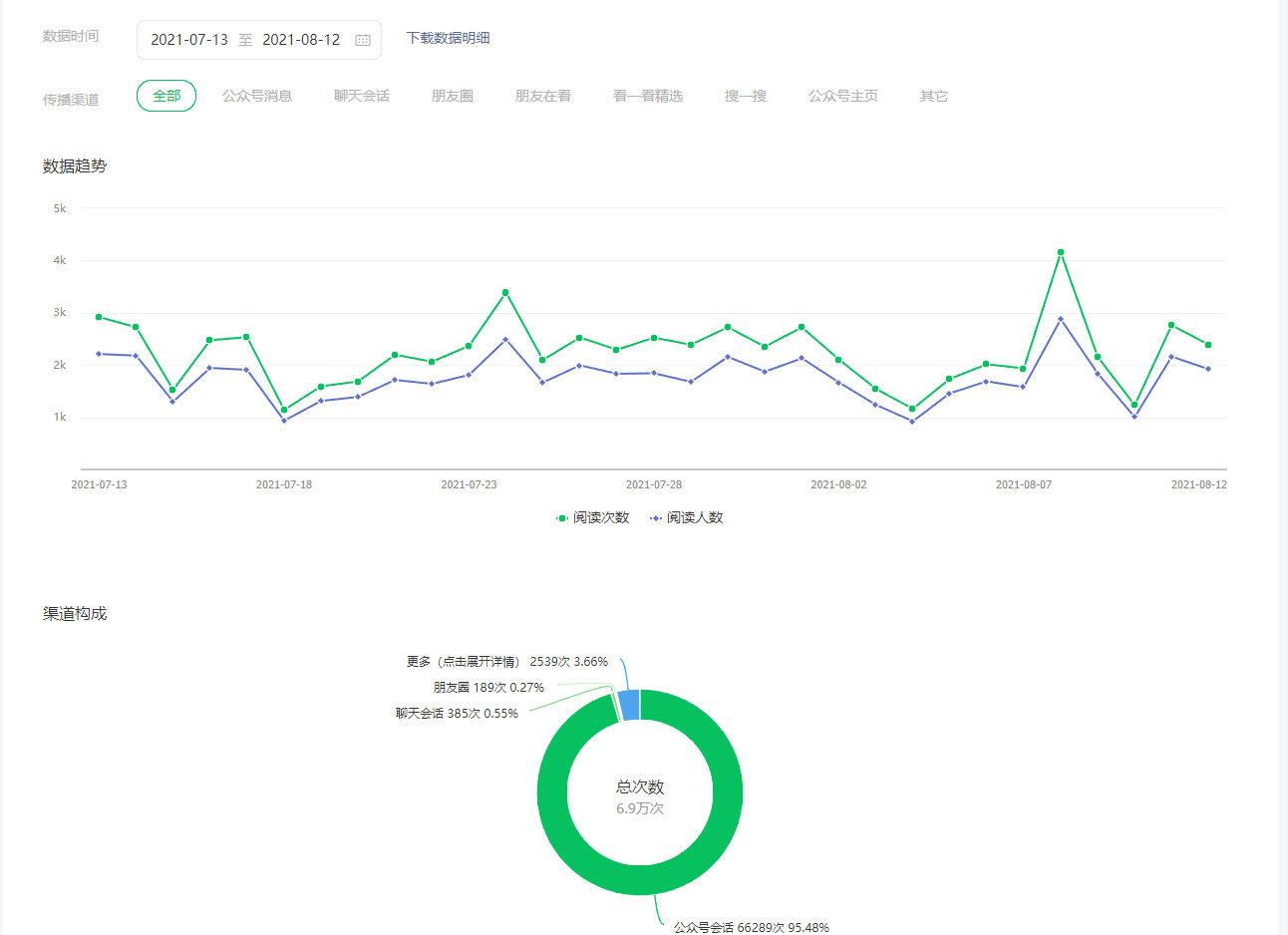Select the 全部 channel filter
Viewport: 1288px width, 935px height.
coord(166,96)
